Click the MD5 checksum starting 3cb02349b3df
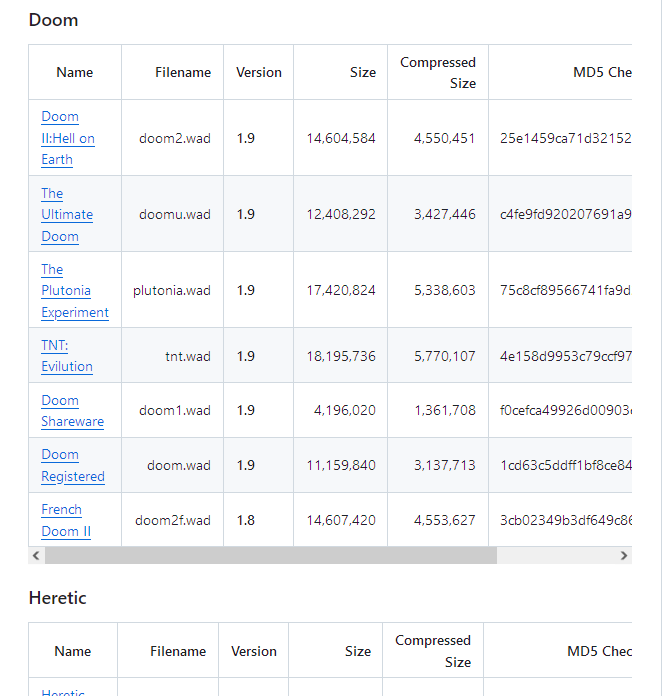Viewport: 663px width, 696px height. pyautogui.click(x=566, y=520)
